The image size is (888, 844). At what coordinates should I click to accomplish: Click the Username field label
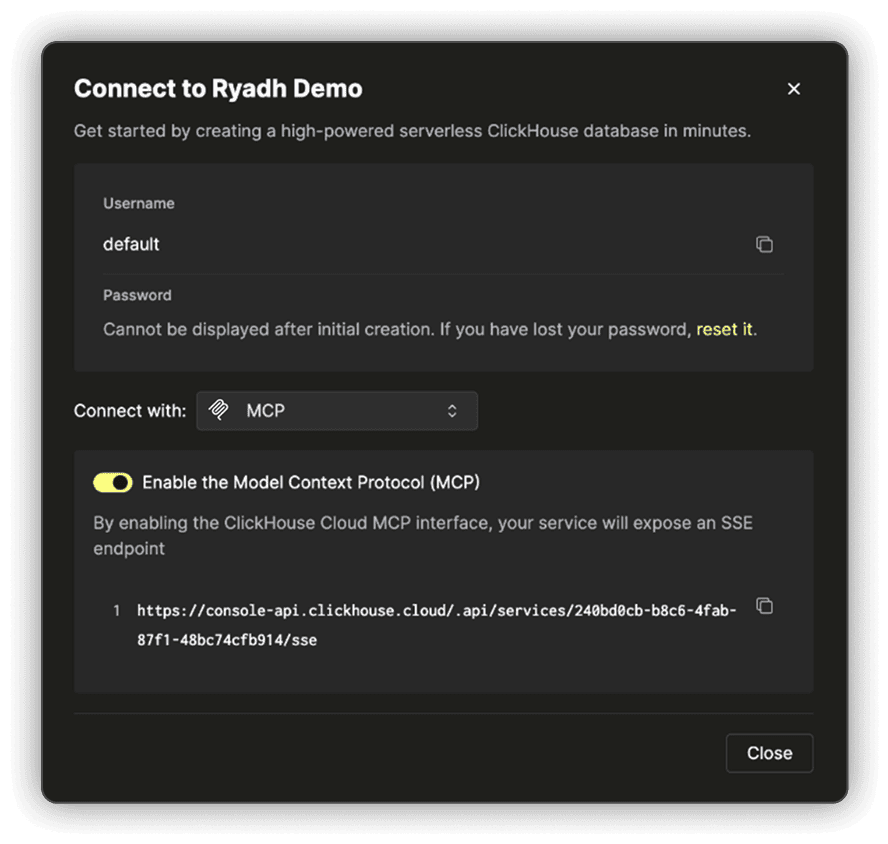coord(139,203)
